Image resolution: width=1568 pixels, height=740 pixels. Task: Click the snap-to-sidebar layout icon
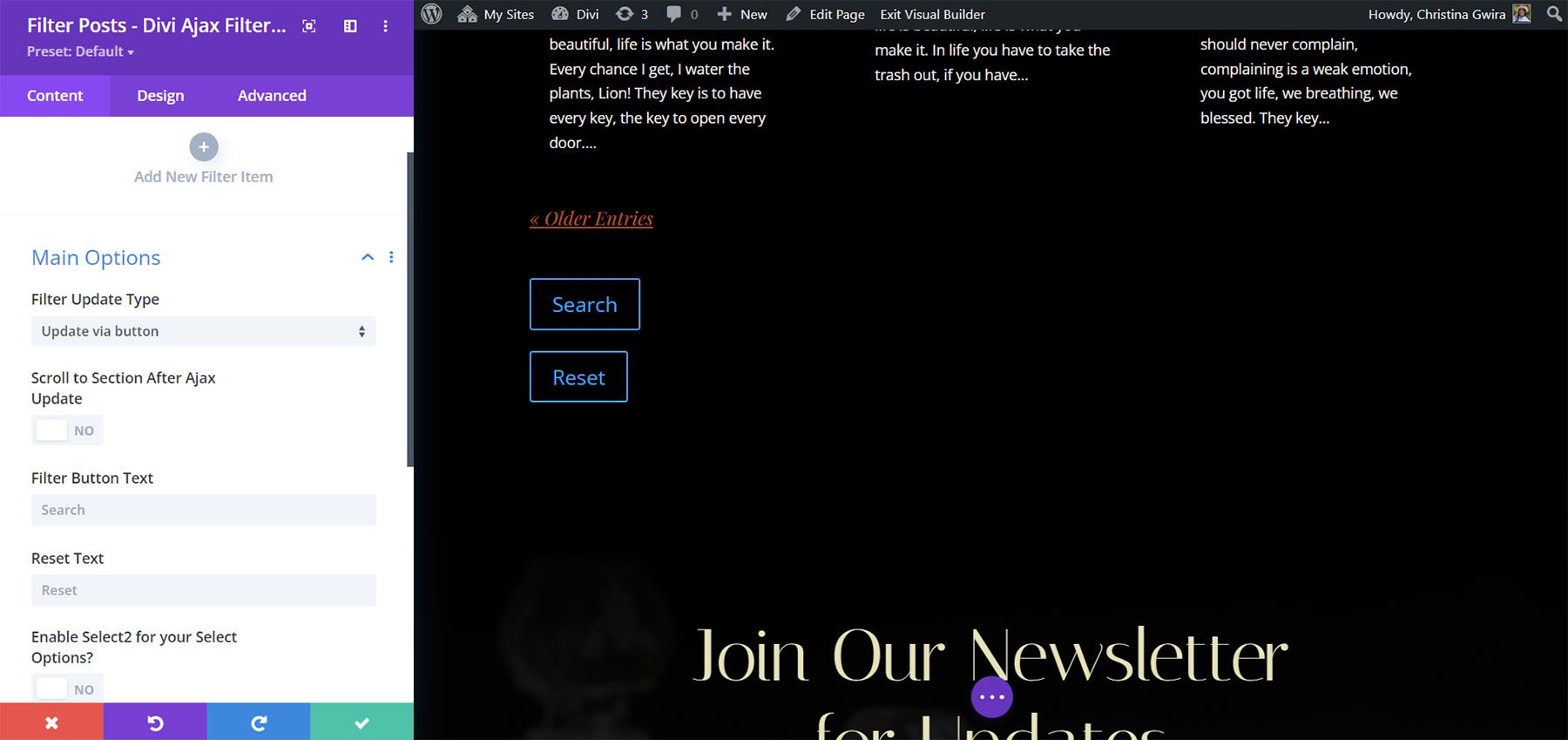[x=350, y=26]
